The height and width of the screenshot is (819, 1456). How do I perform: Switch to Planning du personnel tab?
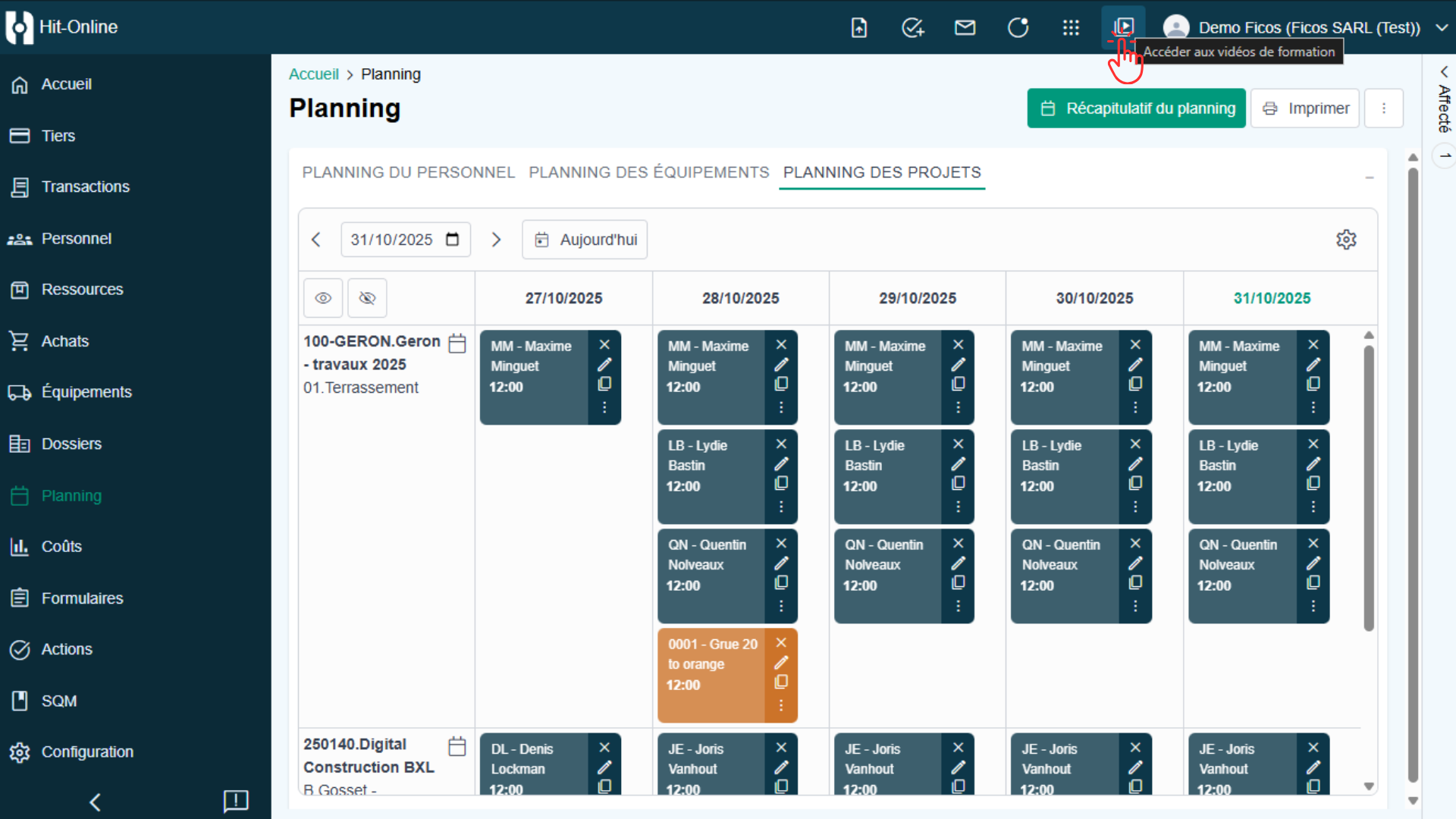click(x=409, y=172)
